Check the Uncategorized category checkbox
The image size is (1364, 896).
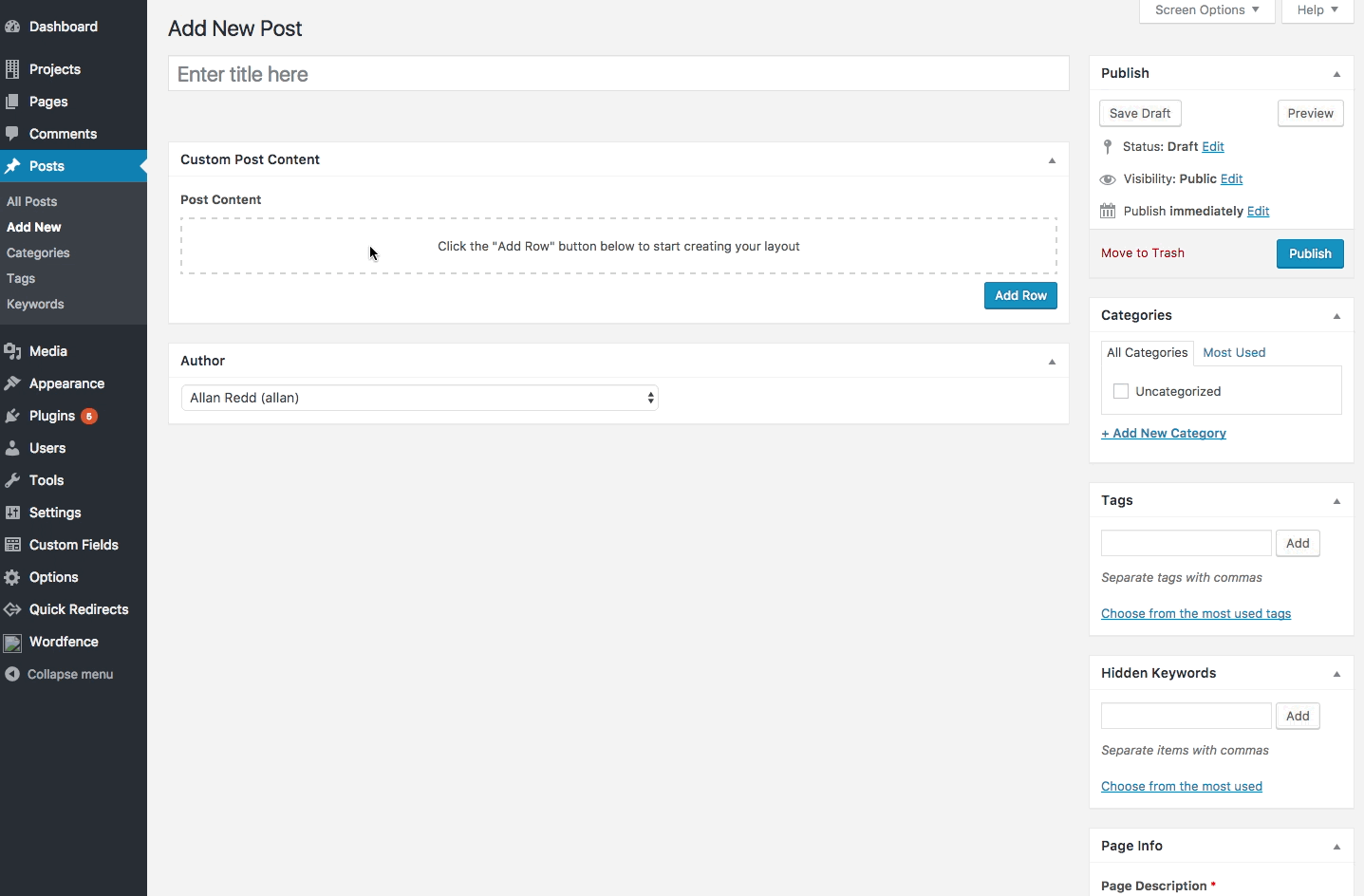[1121, 391]
